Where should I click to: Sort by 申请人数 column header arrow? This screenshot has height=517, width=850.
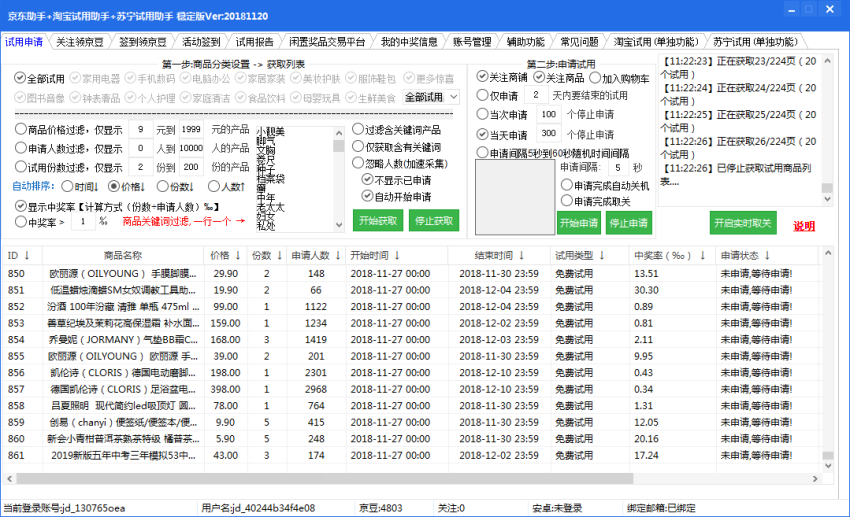337,255
